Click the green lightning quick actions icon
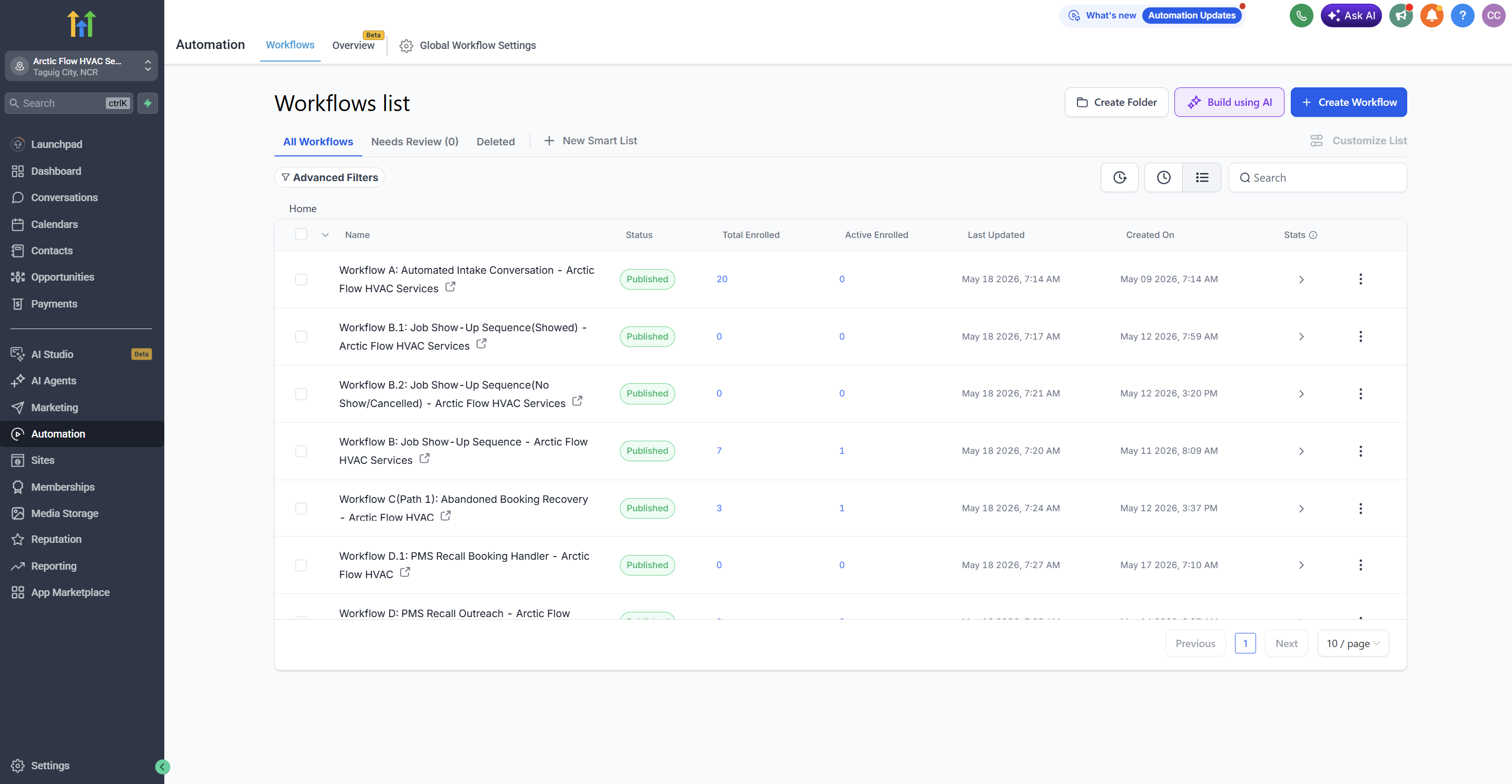1512x784 pixels. coord(148,103)
